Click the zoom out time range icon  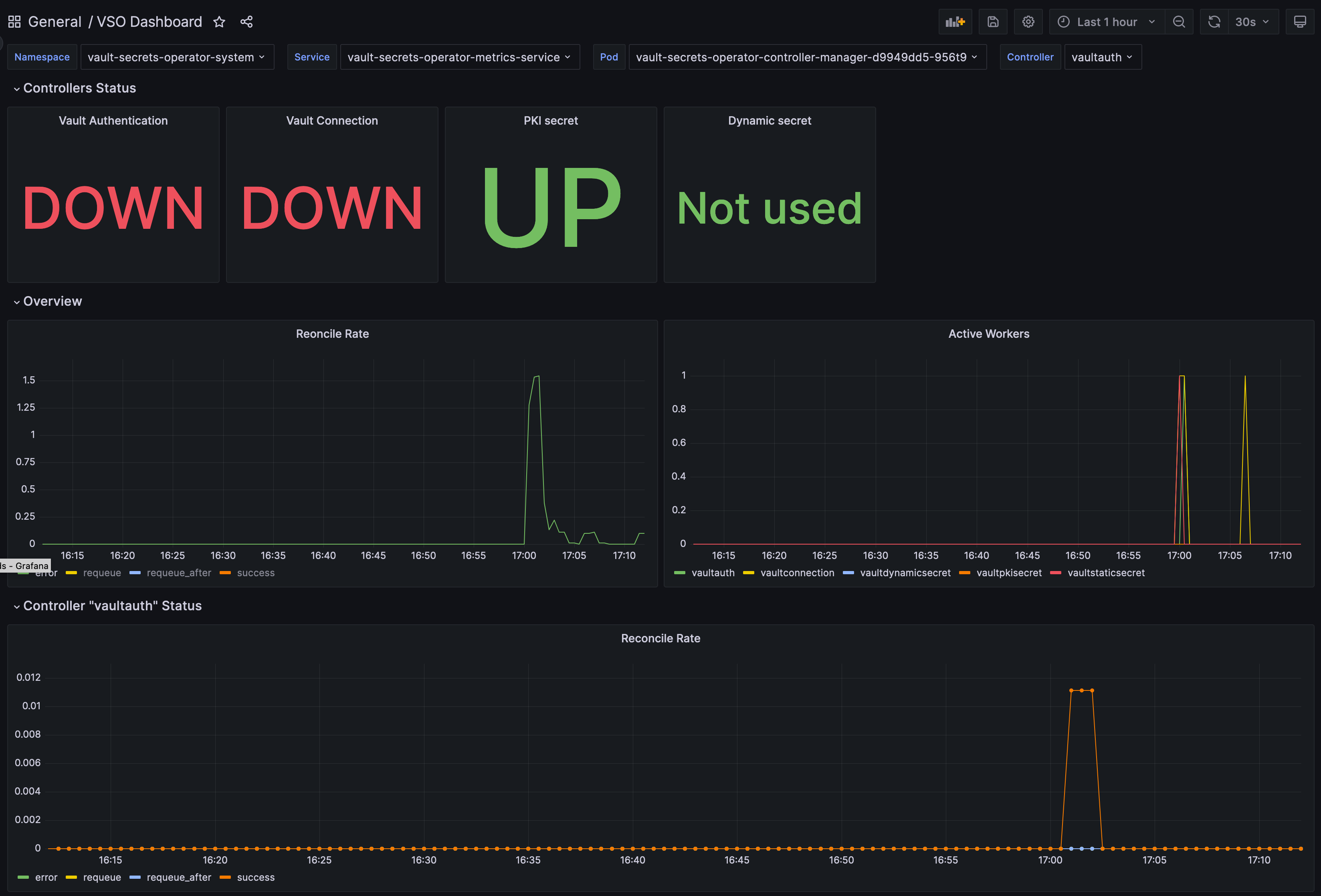click(x=1179, y=22)
